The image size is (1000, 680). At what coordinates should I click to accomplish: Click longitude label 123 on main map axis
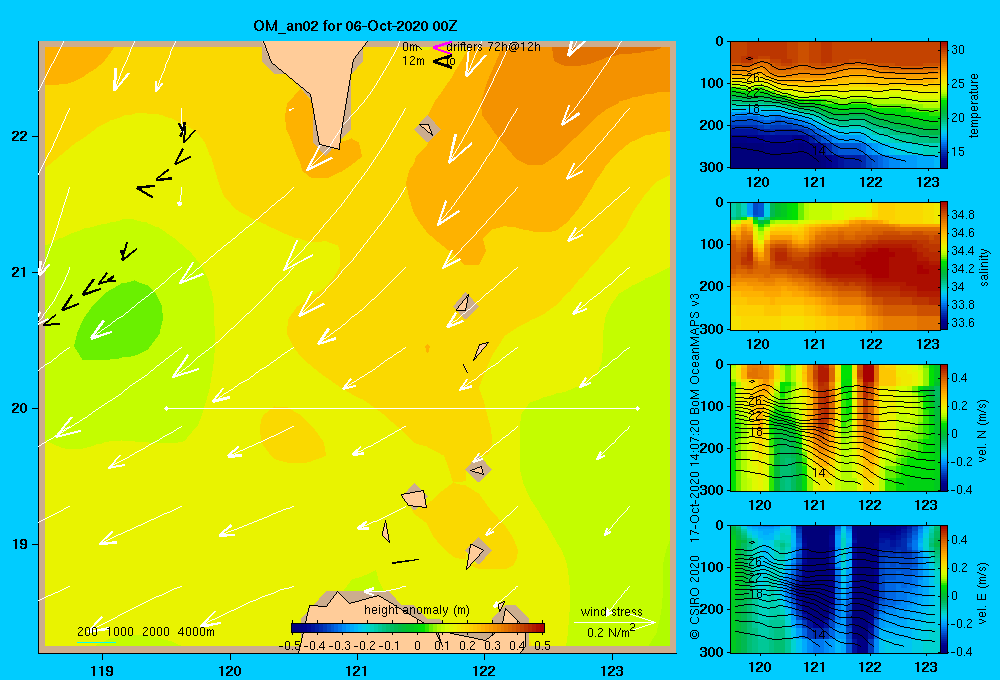[612, 670]
